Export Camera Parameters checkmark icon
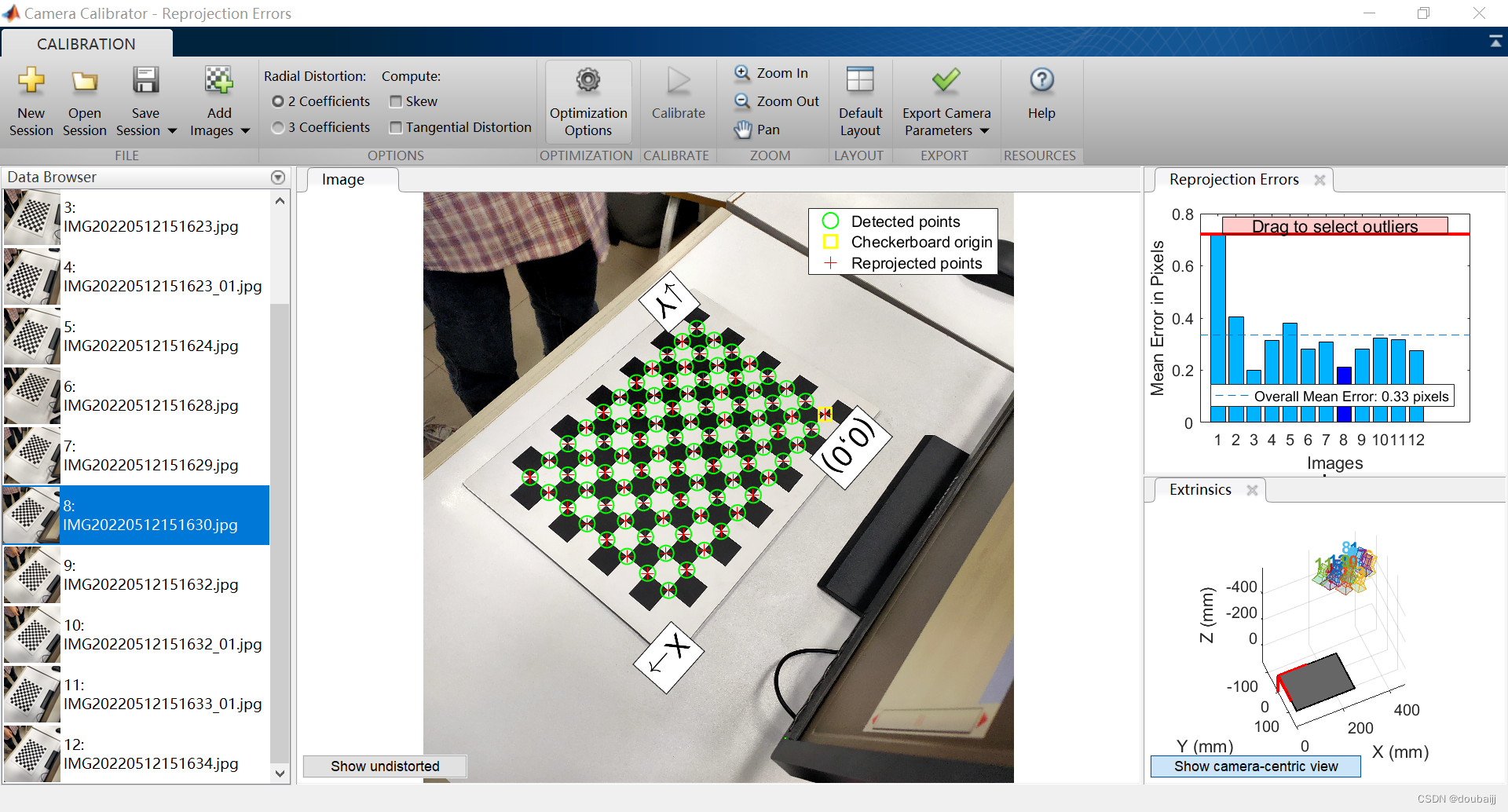1508x812 pixels. (946, 80)
